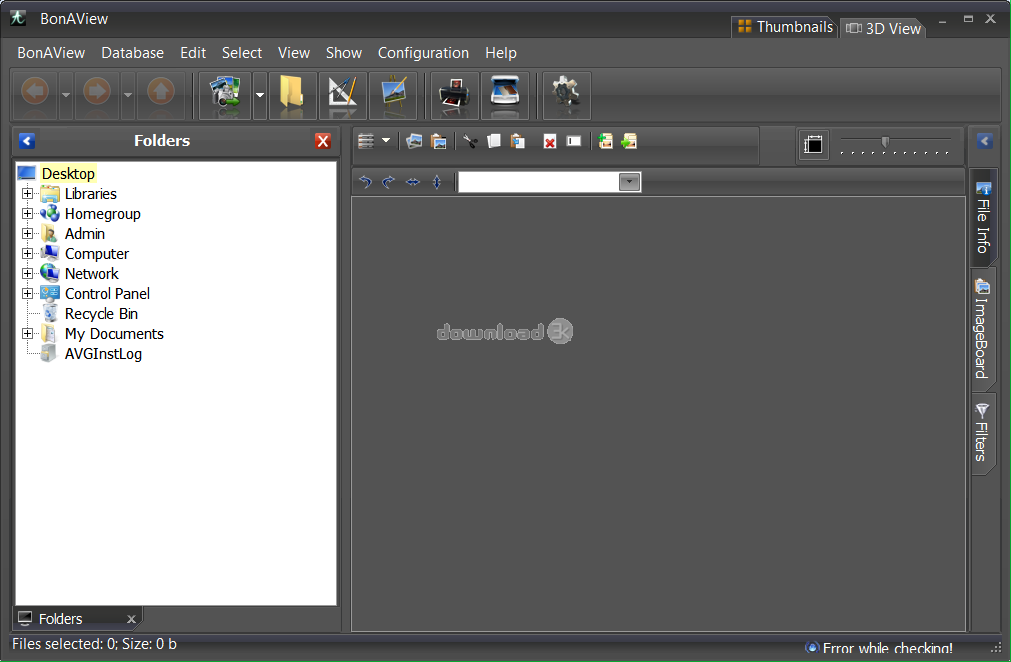The image size is (1011, 662).
Task: Rotate right with the clockwise arrow
Action: coord(388,182)
